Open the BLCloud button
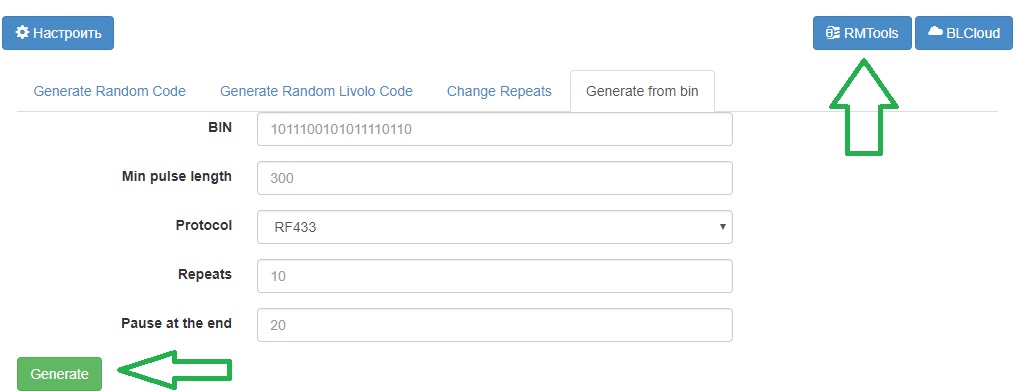Image resolution: width=1019 pixels, height=391 pixels. pyautogui.click(x=964, y=33)
